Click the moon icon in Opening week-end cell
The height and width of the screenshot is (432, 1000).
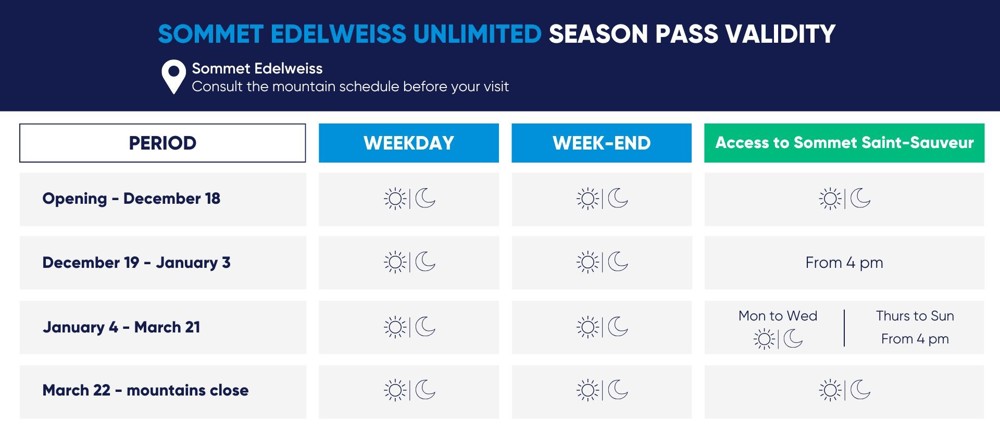coord(618,199)
